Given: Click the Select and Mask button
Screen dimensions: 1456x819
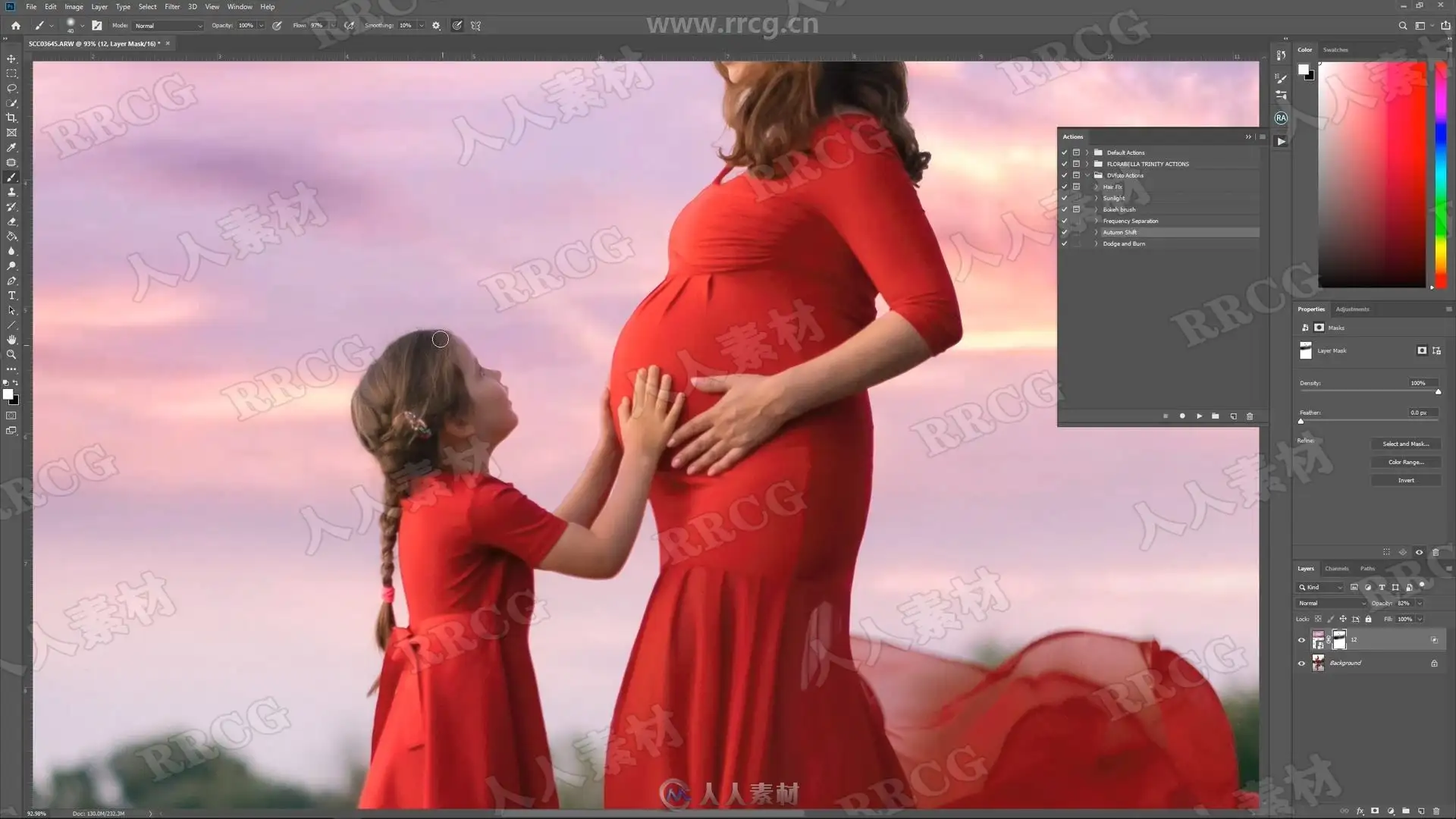Looking at the screenshot, I should [1405, 444].
